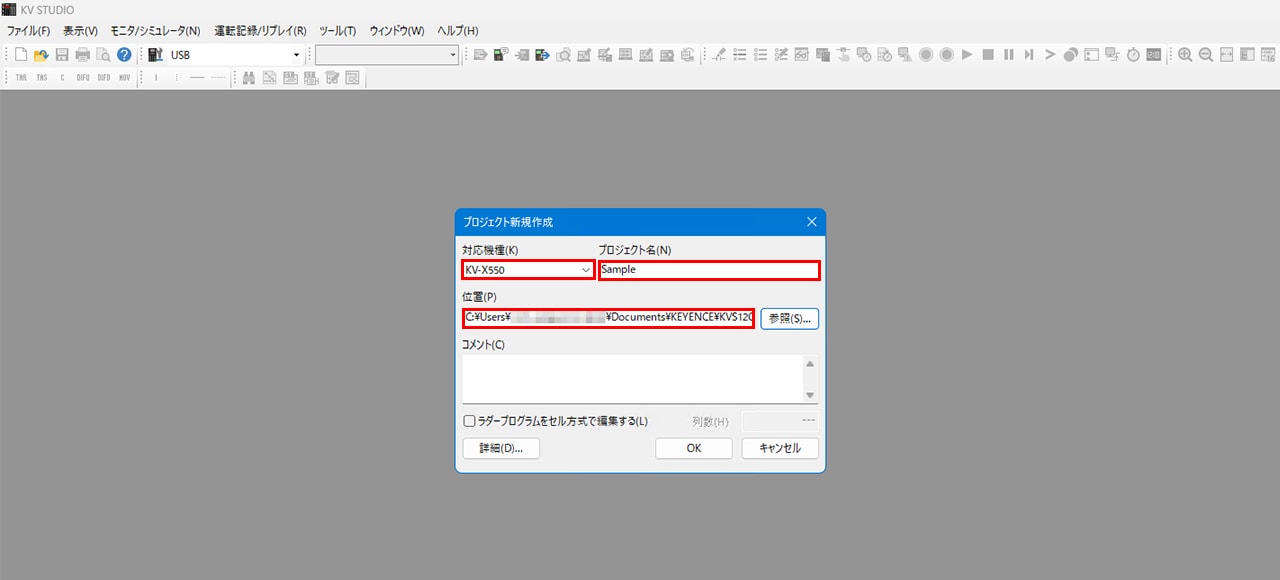Open the ファイル(F) menu

click(28, 31)
